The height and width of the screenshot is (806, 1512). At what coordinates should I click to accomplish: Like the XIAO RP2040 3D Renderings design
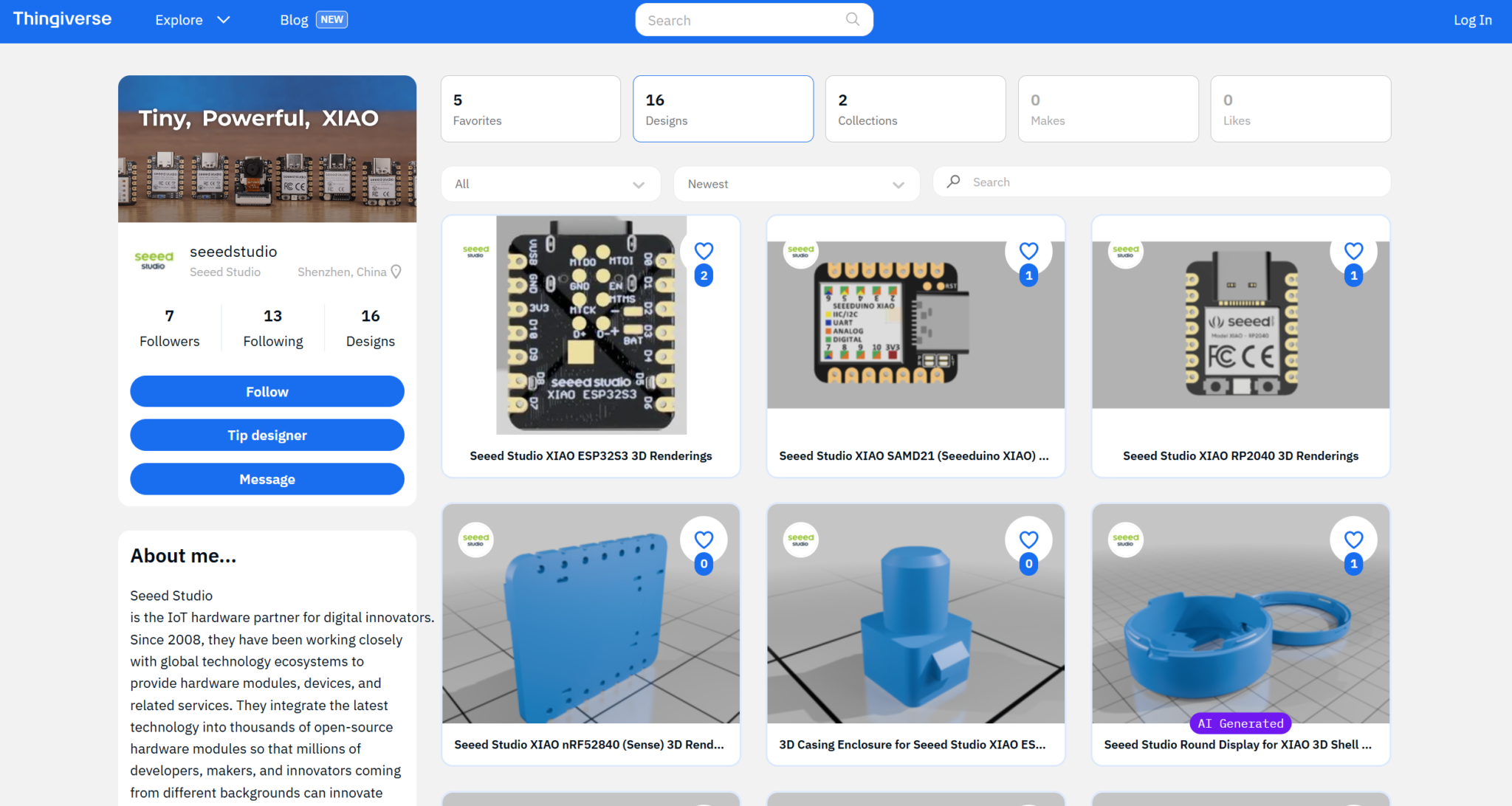pos(1353,251)
